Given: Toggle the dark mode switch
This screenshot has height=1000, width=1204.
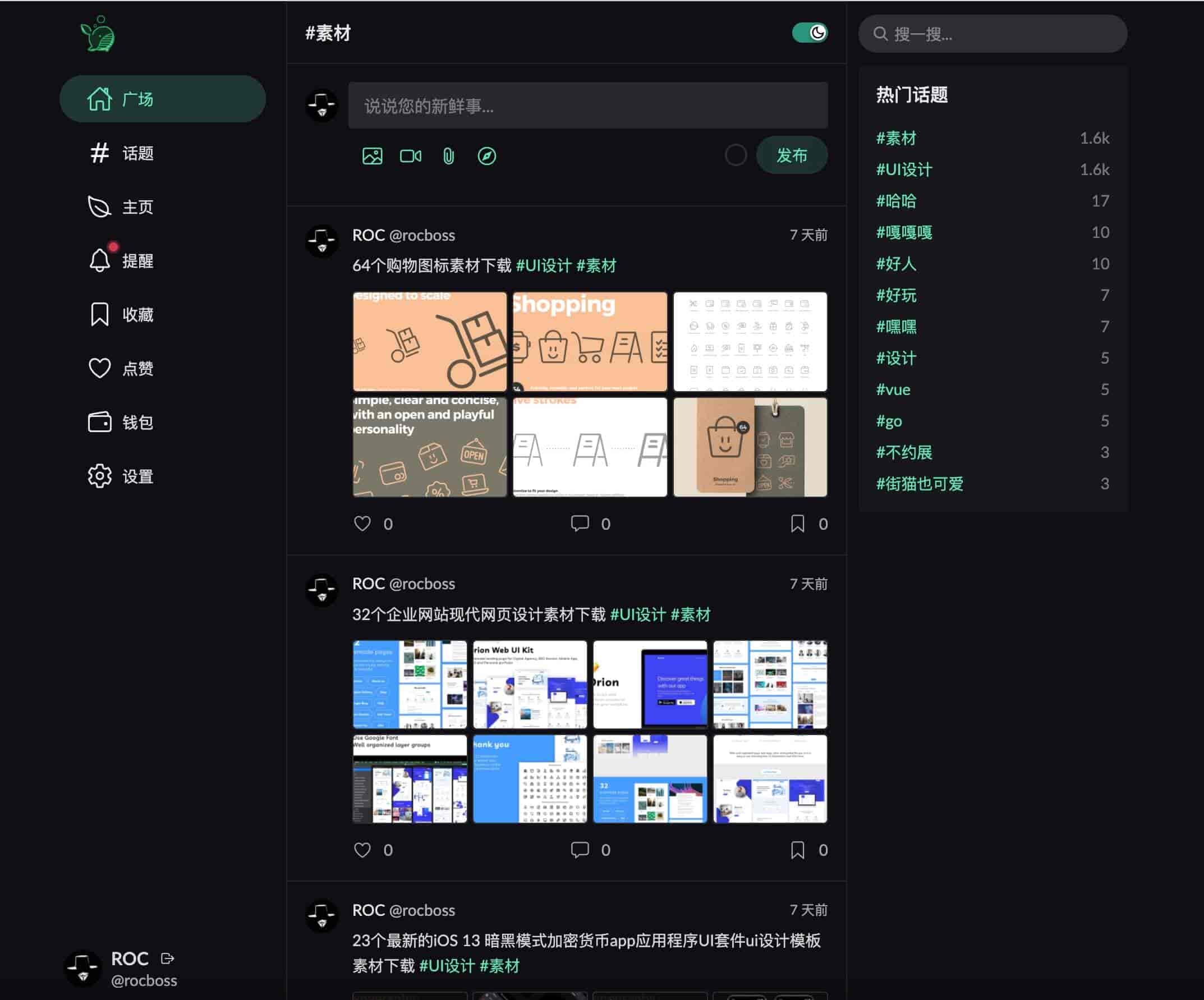Looking at the screenshot, I should [x=810, y=33].
